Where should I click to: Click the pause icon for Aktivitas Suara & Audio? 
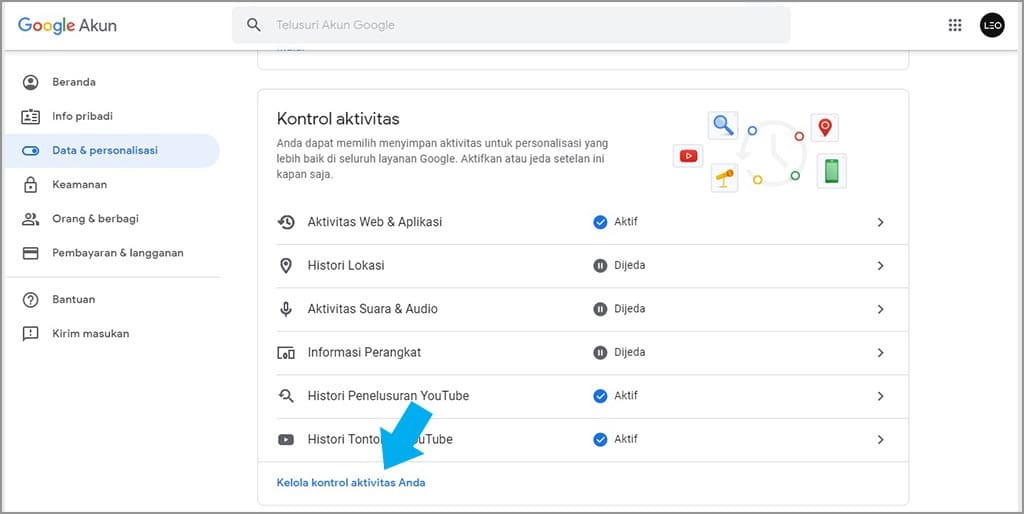[x=600, y=309]
